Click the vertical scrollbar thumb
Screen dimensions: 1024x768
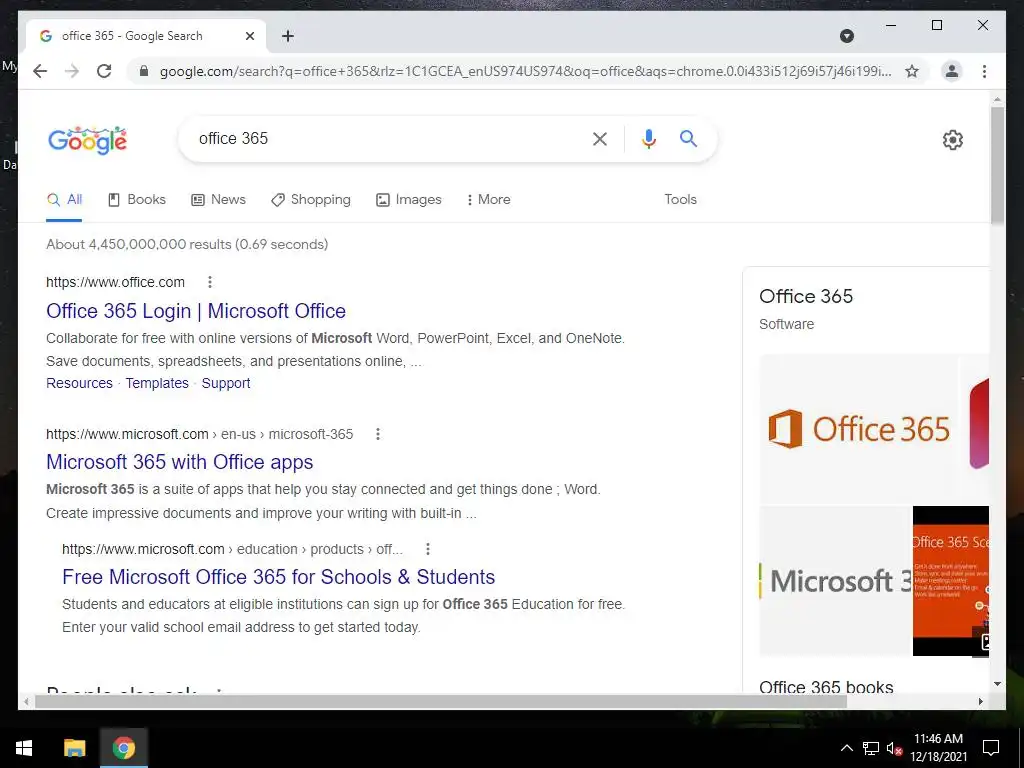997,165
